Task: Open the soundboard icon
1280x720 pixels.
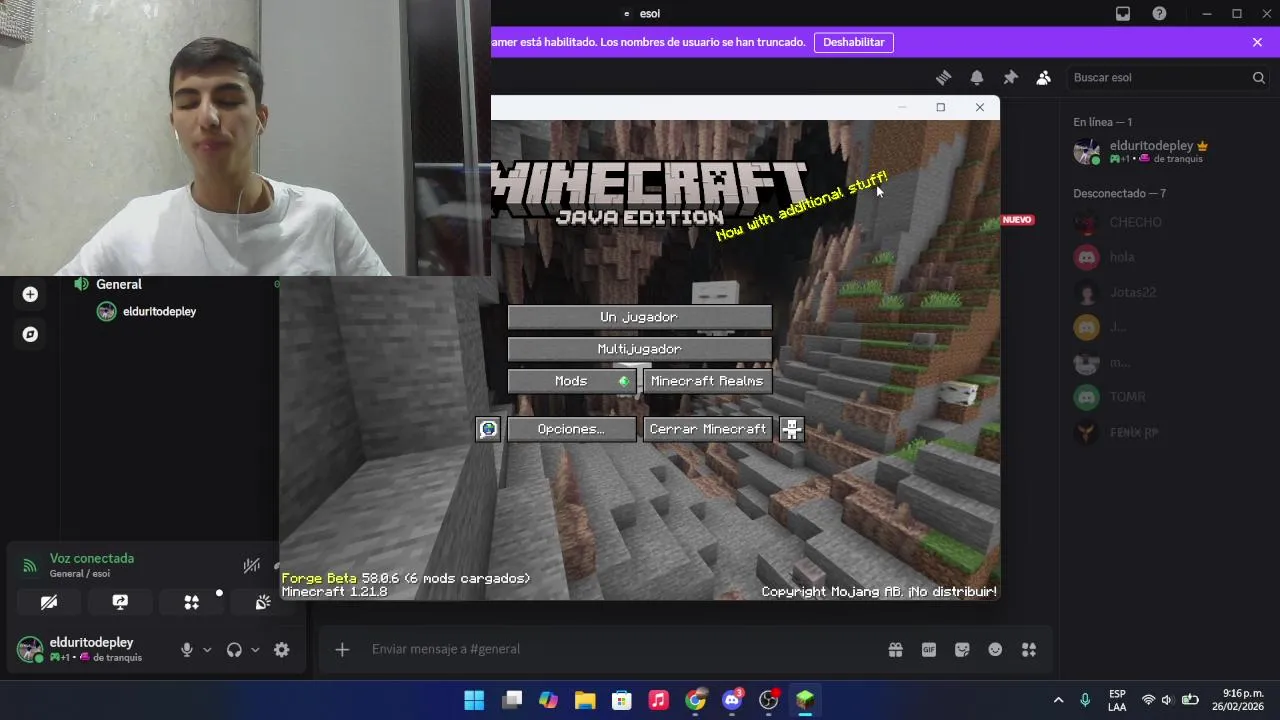Action: click(x=263, y=602)
